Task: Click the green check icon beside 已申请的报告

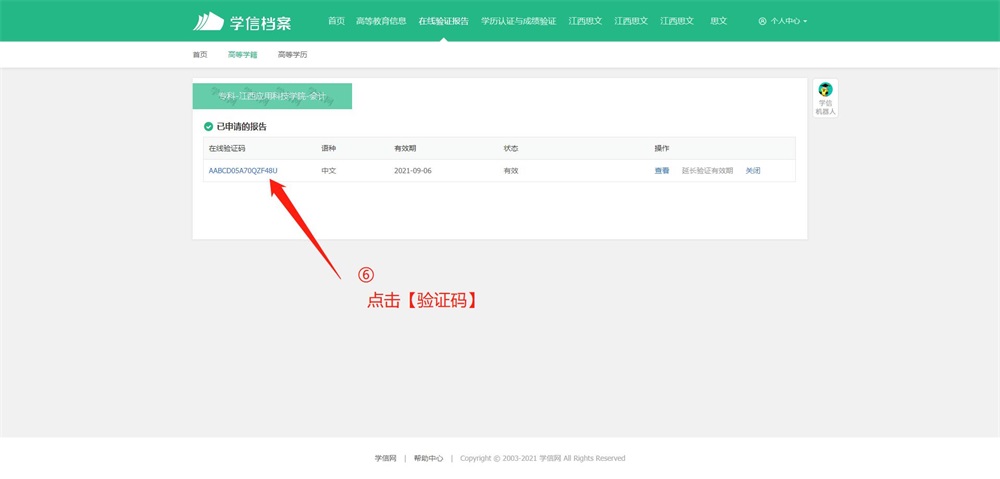Action: point(208,127)
